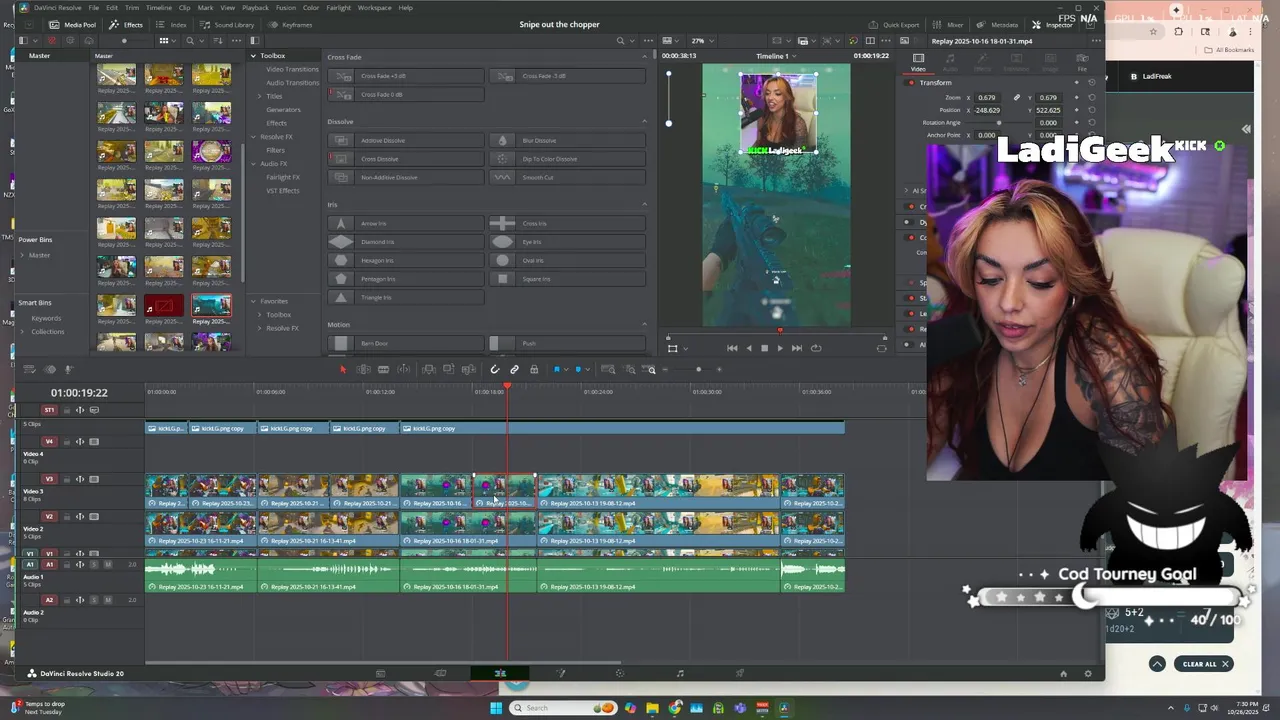Collapse the Audio FX group
1280x720 pixels.
pos(253,164)
